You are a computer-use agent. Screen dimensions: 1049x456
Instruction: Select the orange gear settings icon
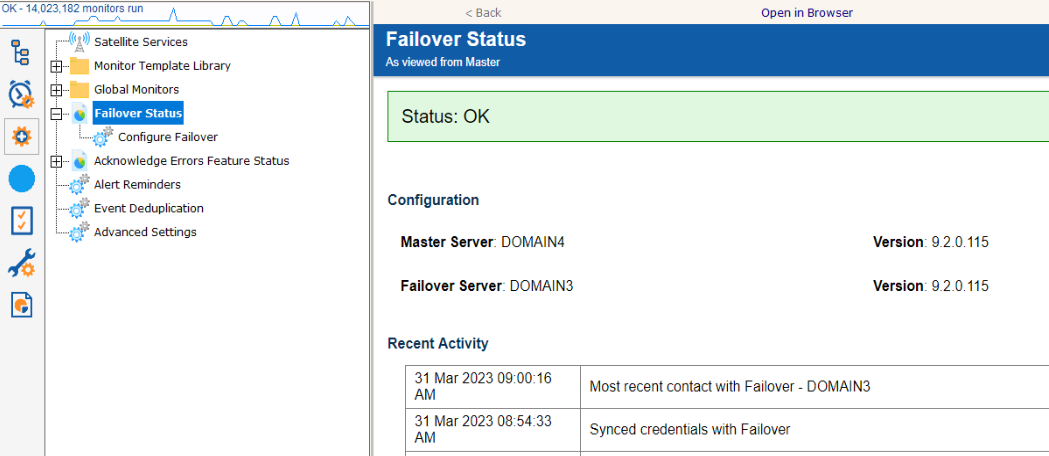tap(21, 136)
